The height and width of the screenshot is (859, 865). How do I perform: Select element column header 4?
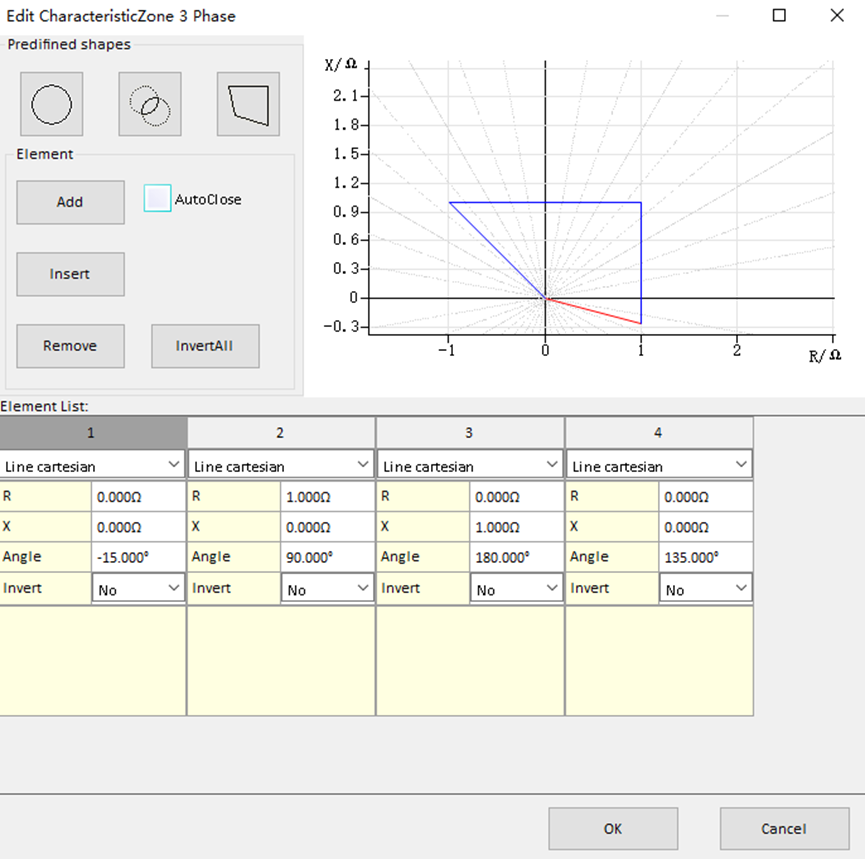(x=658, y=433)
